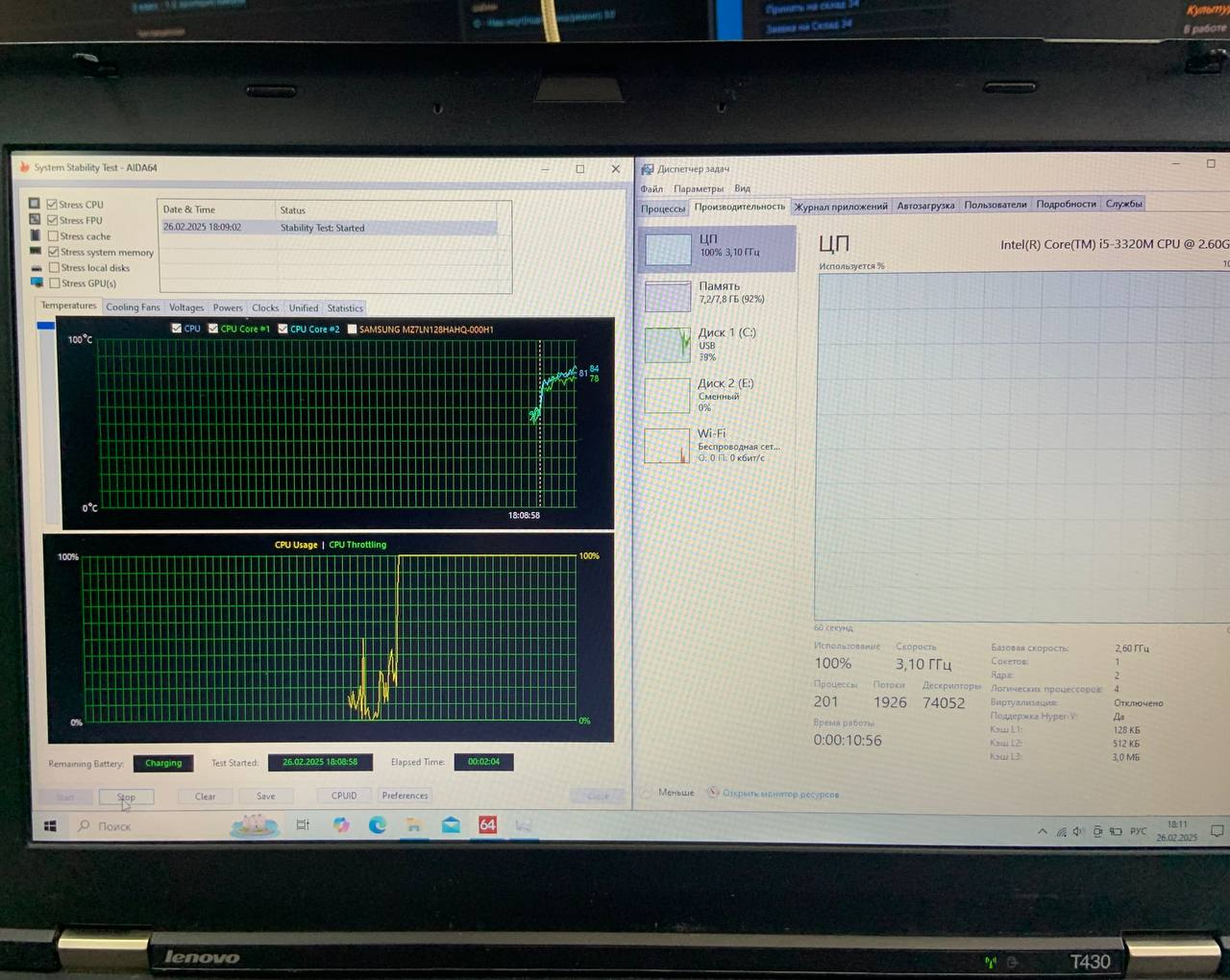Open the Пользователи tab
The width and height of the screenshot is (1230, 980).
[996, 204]
